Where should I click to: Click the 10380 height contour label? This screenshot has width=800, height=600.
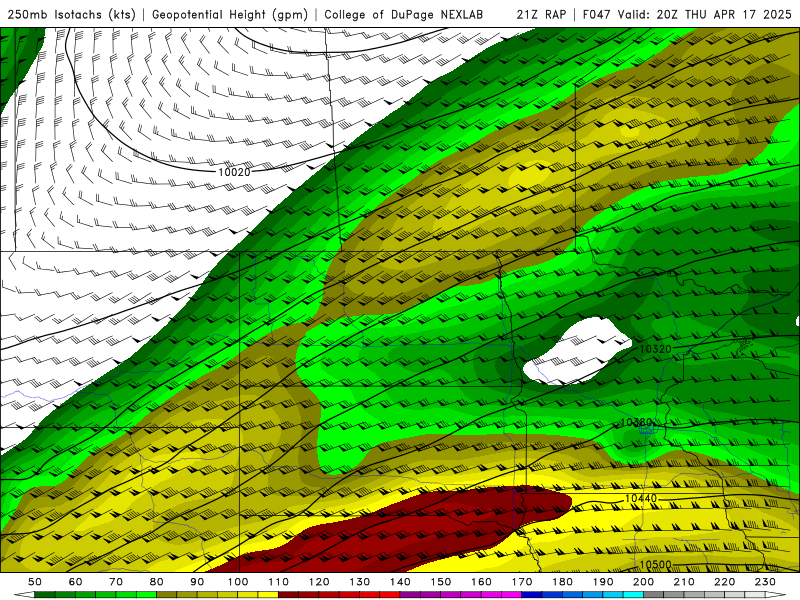pyautogui.click(x=636, y=423)
